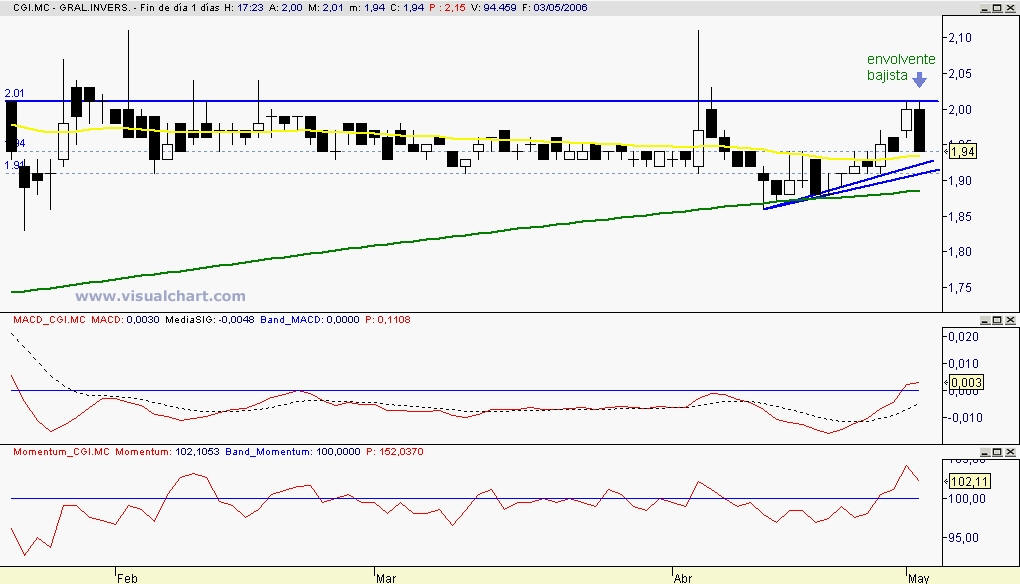Screen dimensions: 1020x584
Task: Click the 1,94 current price label
Action: 961,151
